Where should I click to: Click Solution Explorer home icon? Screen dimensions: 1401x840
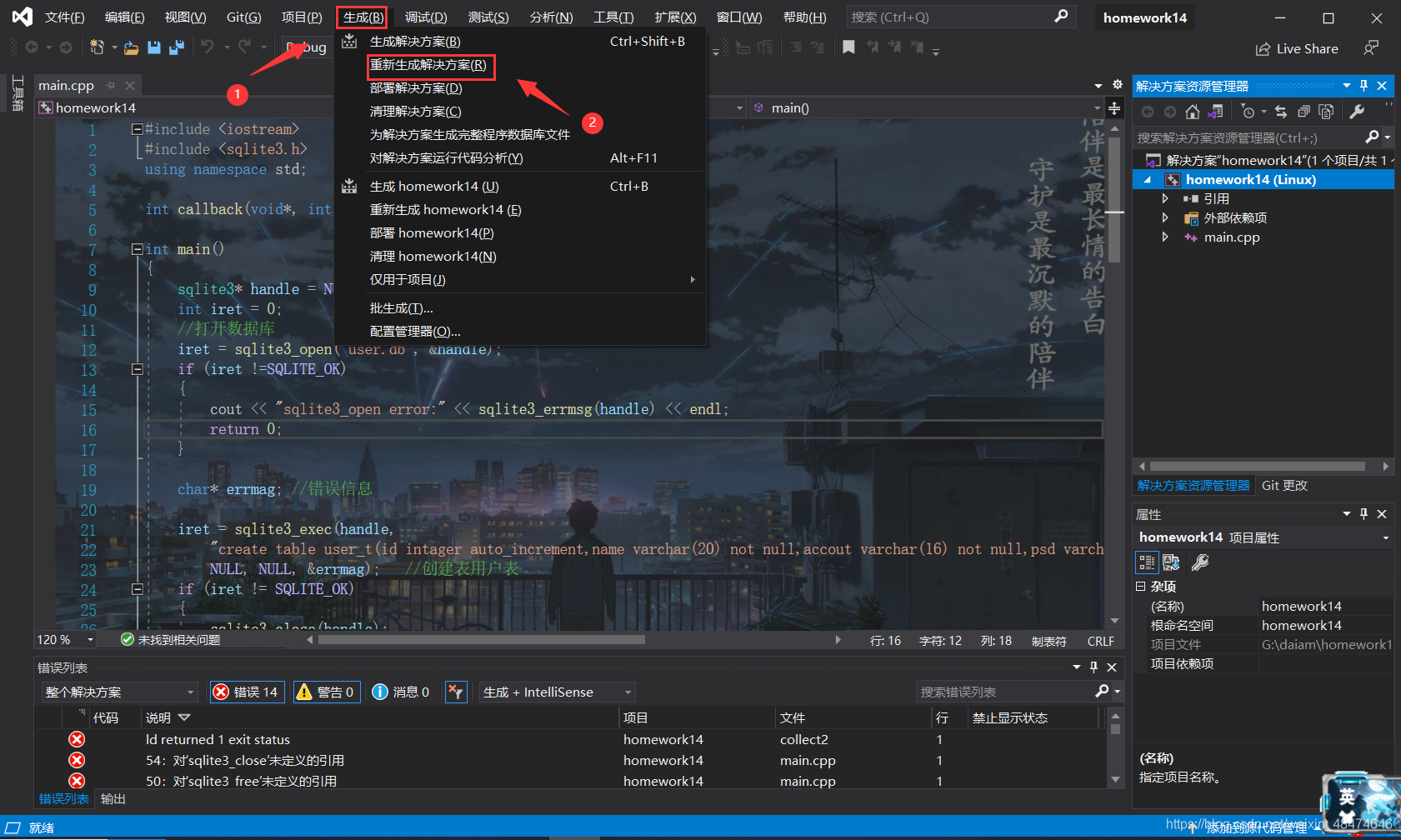1193,112
